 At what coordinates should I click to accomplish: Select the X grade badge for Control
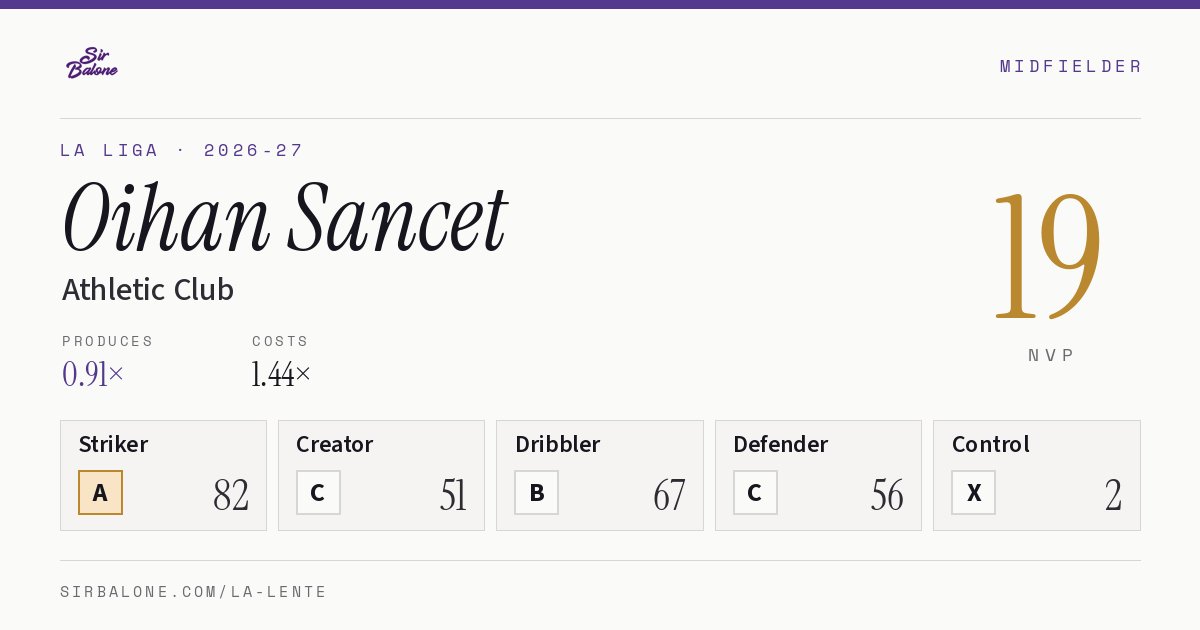pos(973,493)
